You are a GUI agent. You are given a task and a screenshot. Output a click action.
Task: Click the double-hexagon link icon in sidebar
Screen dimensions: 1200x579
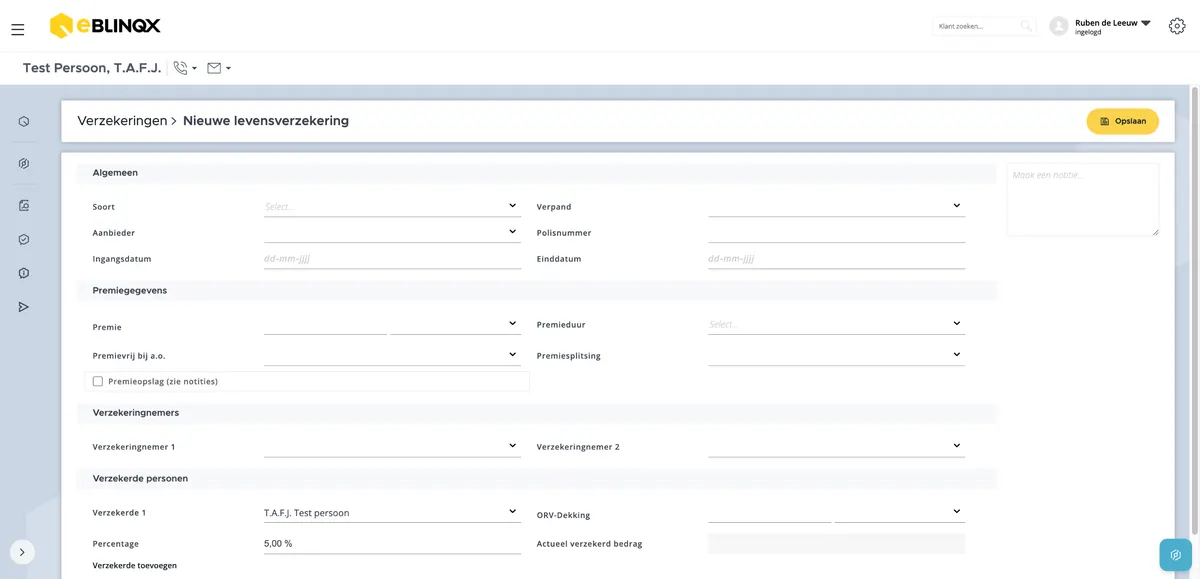(x=24, y=163)
